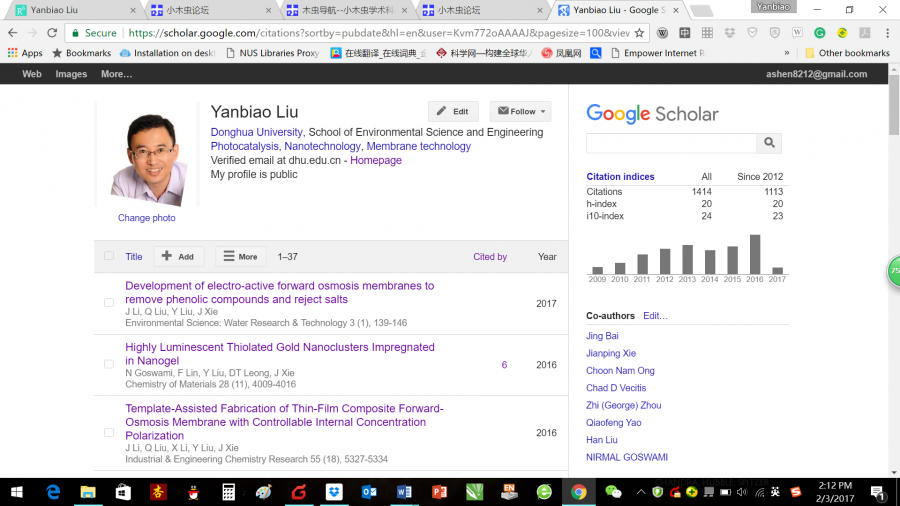Viewport: 900px width, 506px height.
Task: Open the Photocatalysis interest link
Action: [244, 146]
